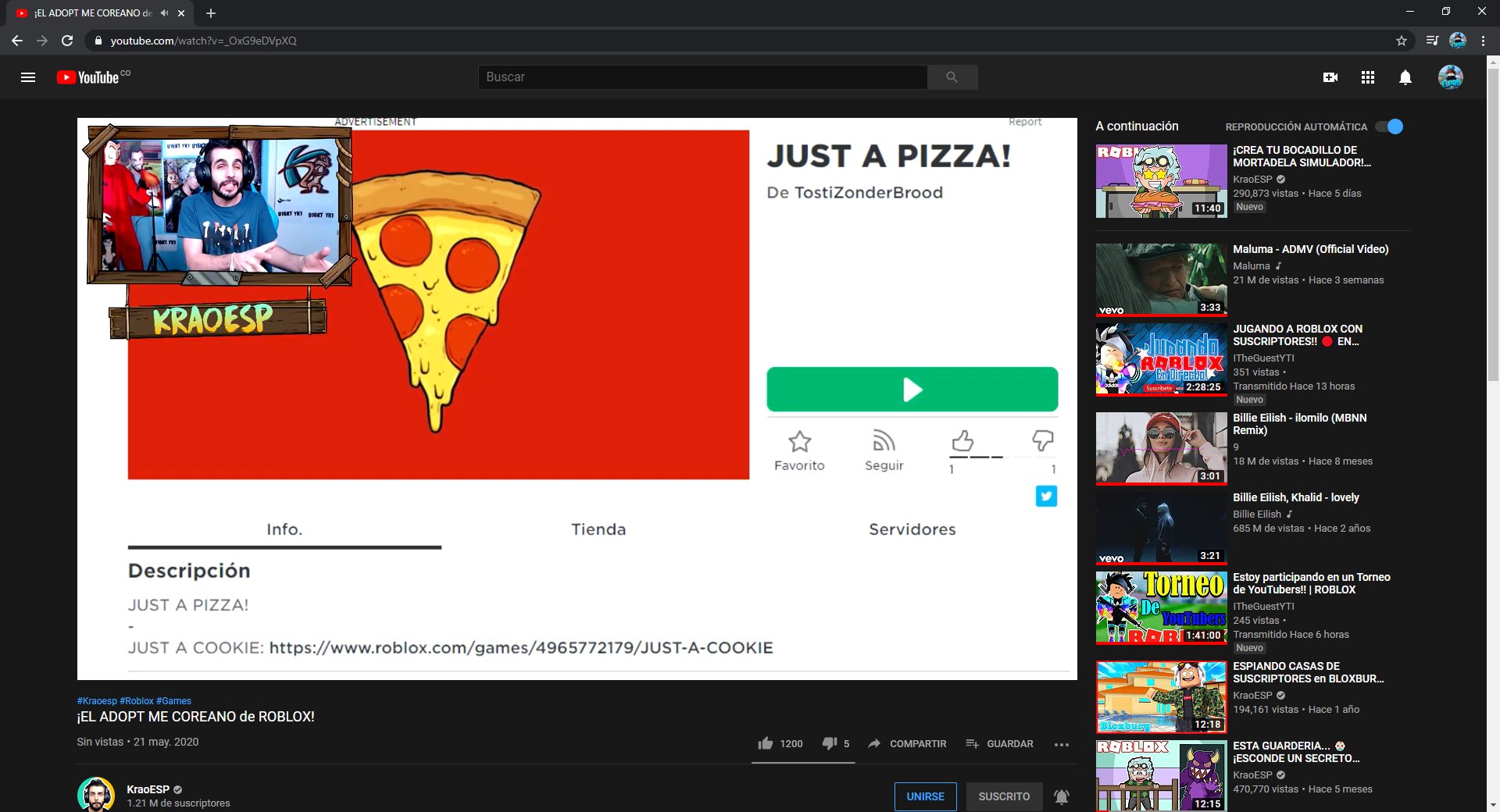Open Billie Eilish ilomilo remix thumbnail
Image resolution: width=1500 pixels, height=812 pixels.
[x=1161, y=449]
